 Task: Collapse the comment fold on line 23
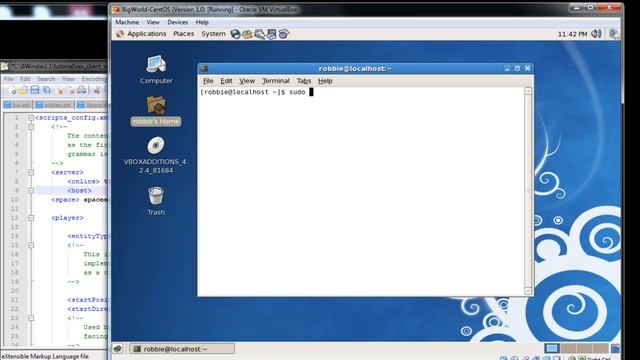click(x=31, y=318)
